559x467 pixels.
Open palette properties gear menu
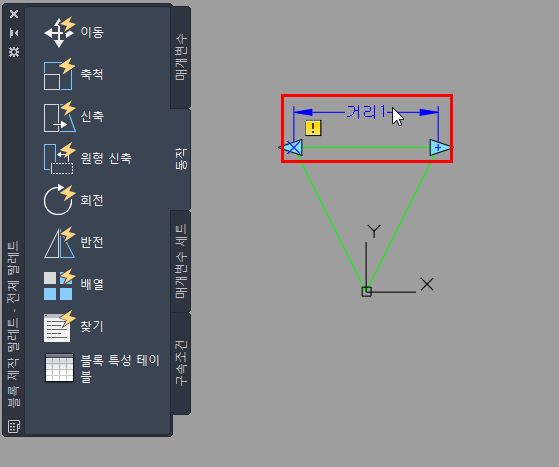point(14,52)
